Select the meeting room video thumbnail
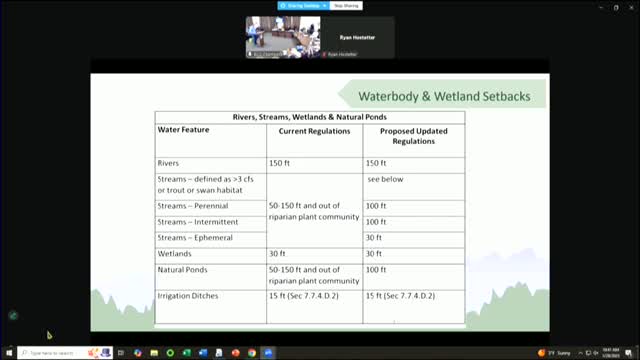Screen dimensions: 640x360 [283, 37]
